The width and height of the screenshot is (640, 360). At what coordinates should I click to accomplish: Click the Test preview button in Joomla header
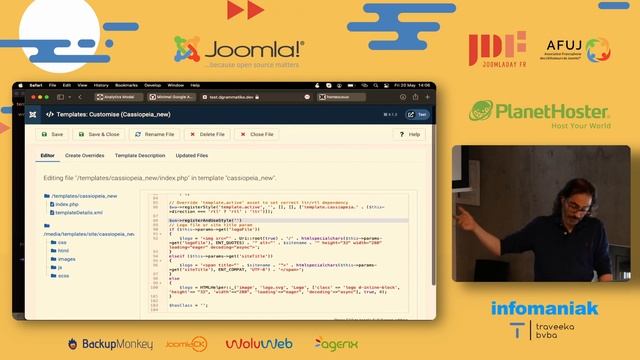tap(417, 115)
